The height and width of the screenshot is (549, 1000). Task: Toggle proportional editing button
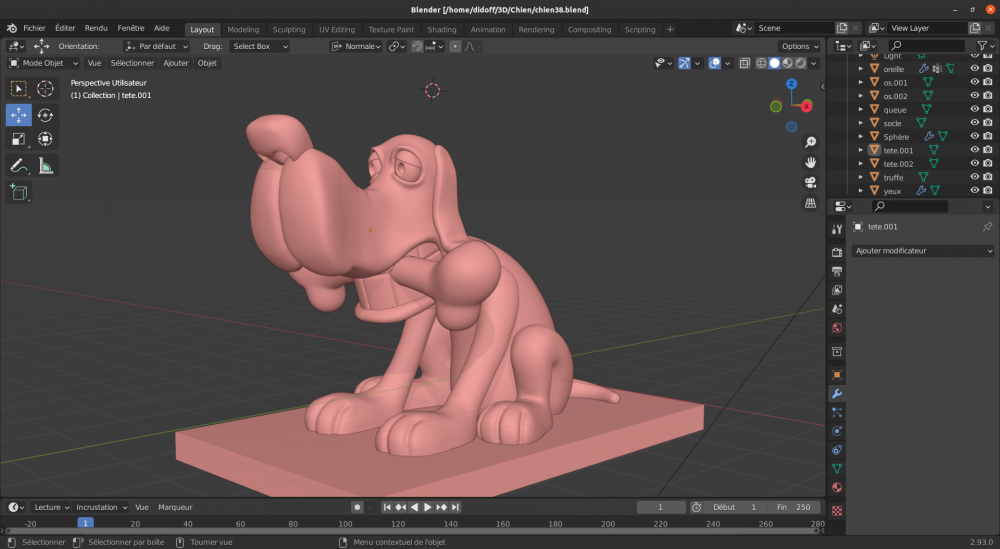pos(455,47)
